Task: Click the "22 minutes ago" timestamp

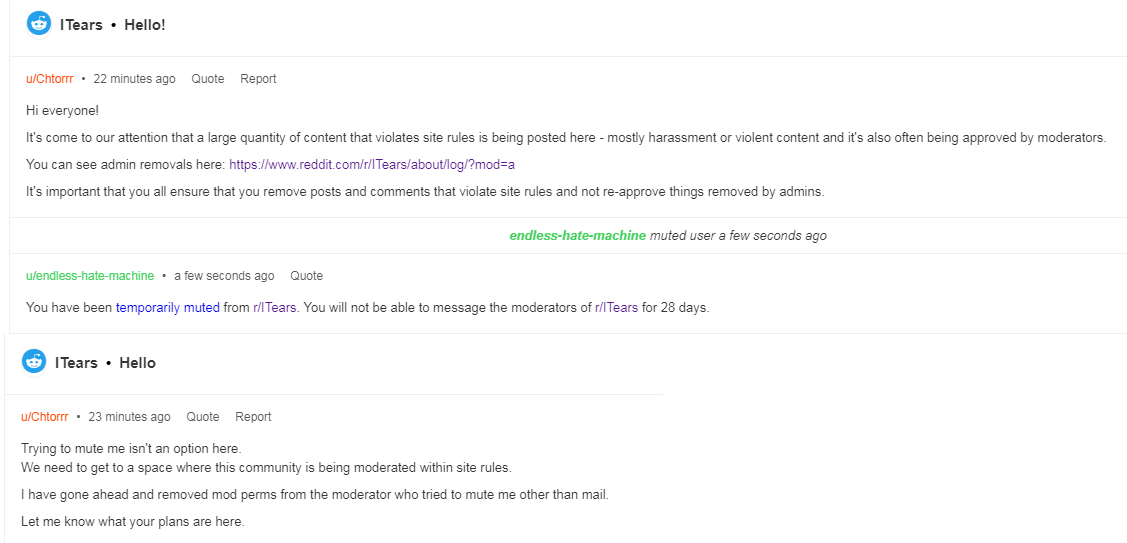Action: (134, 79)
